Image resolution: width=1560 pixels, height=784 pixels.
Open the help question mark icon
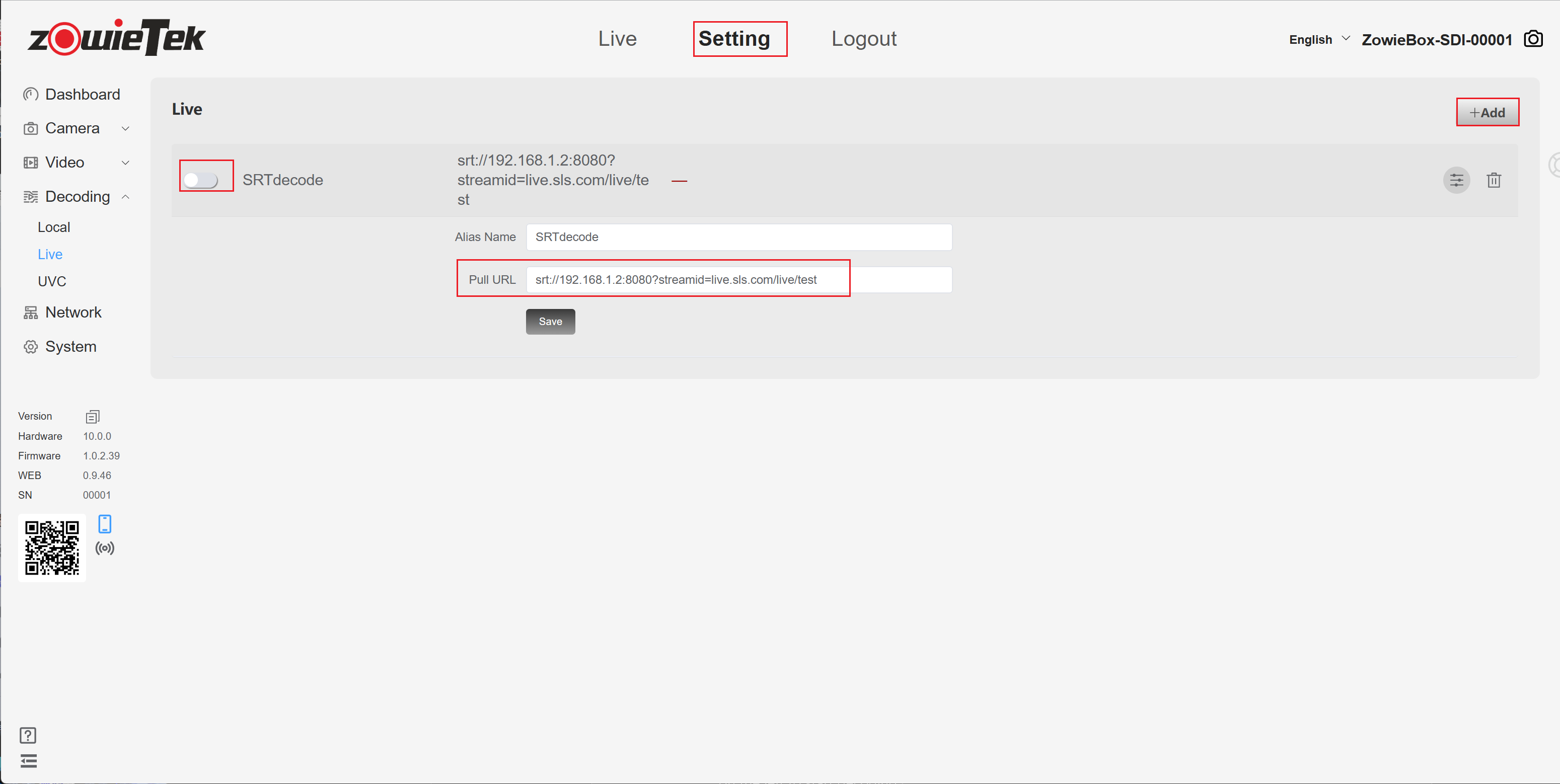[28, 735]
